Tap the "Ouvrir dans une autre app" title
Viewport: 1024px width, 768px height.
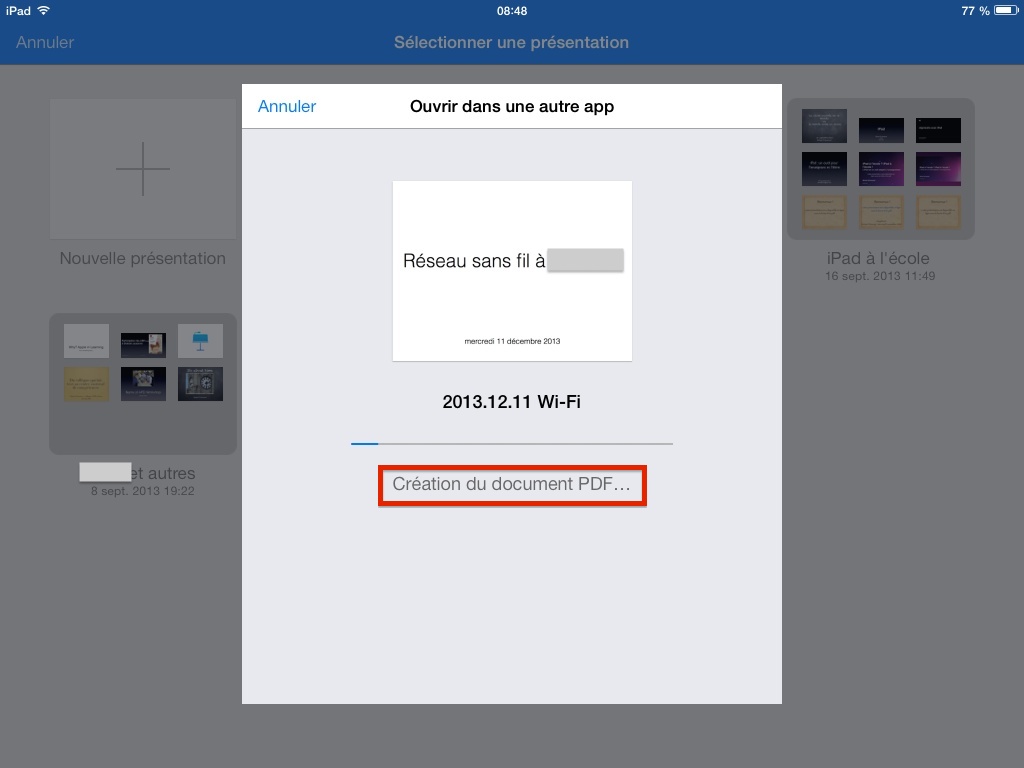pyautogui.click(x=512, y=106)
